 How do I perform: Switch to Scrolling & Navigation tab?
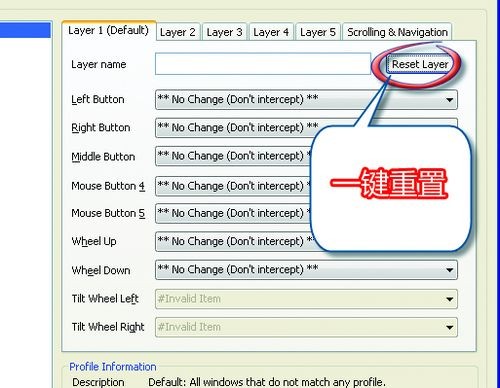pos(397,32)
